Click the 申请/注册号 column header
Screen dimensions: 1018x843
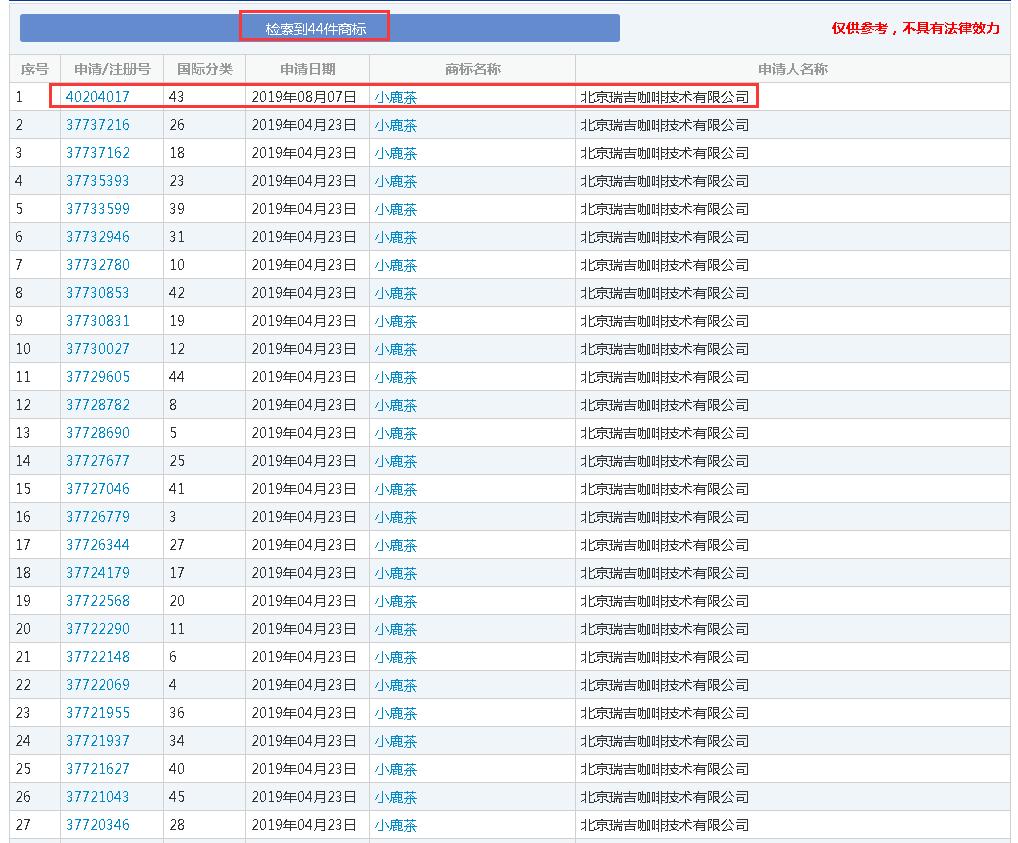(x=112, y=69)
